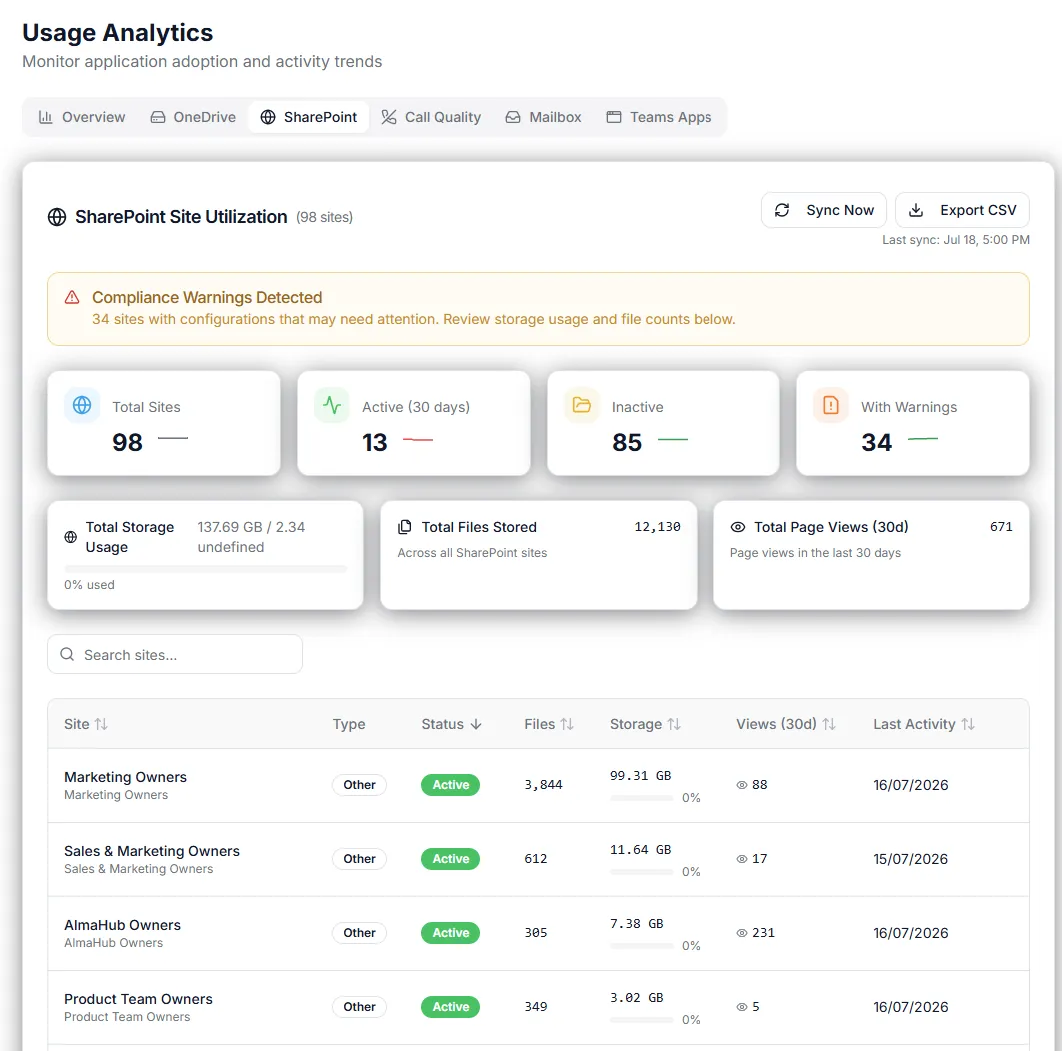This screenshot has height=1051, width=1062.
Task: Sort table by Last Activity column
Action: pyautogui.click(x=924, y=724)
